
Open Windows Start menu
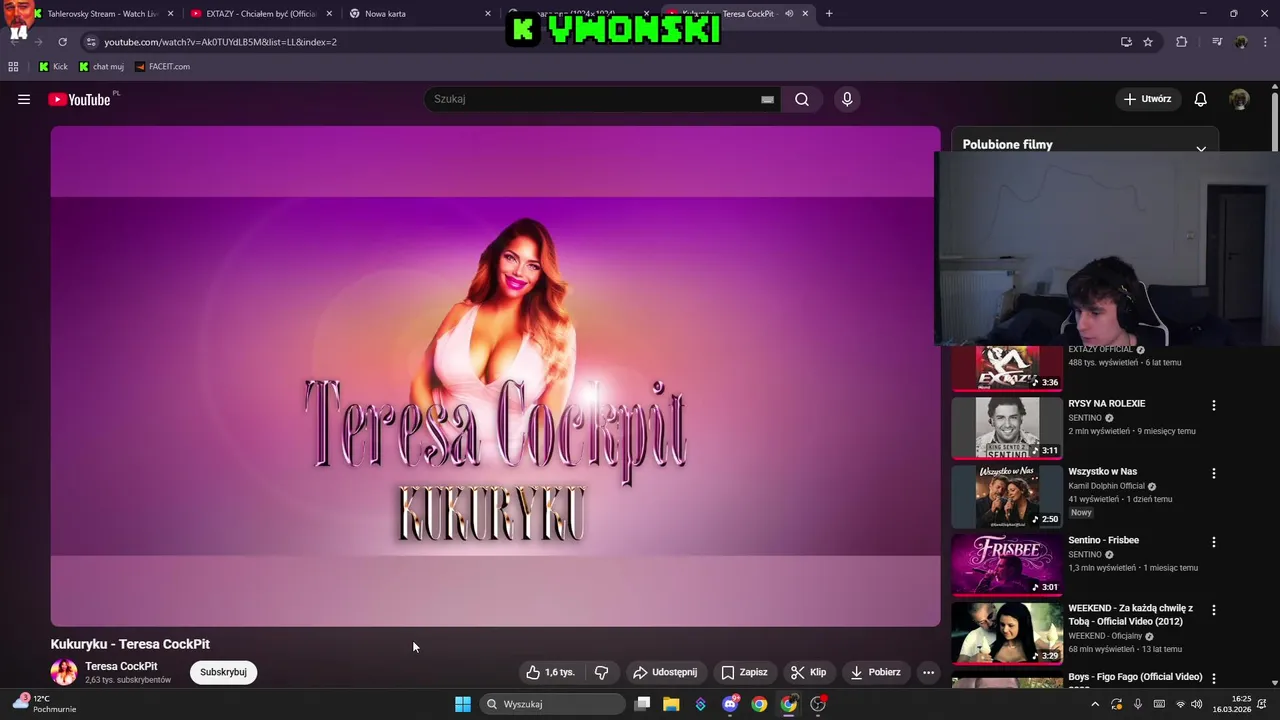tap(463, 704)
